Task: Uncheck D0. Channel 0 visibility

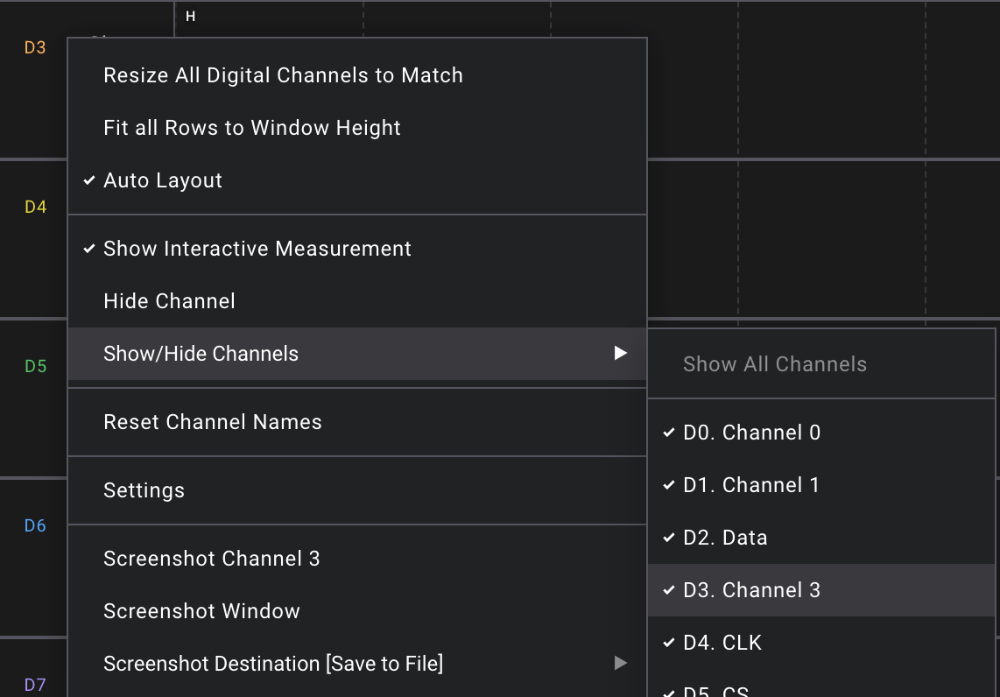Action: coord(752,432)
